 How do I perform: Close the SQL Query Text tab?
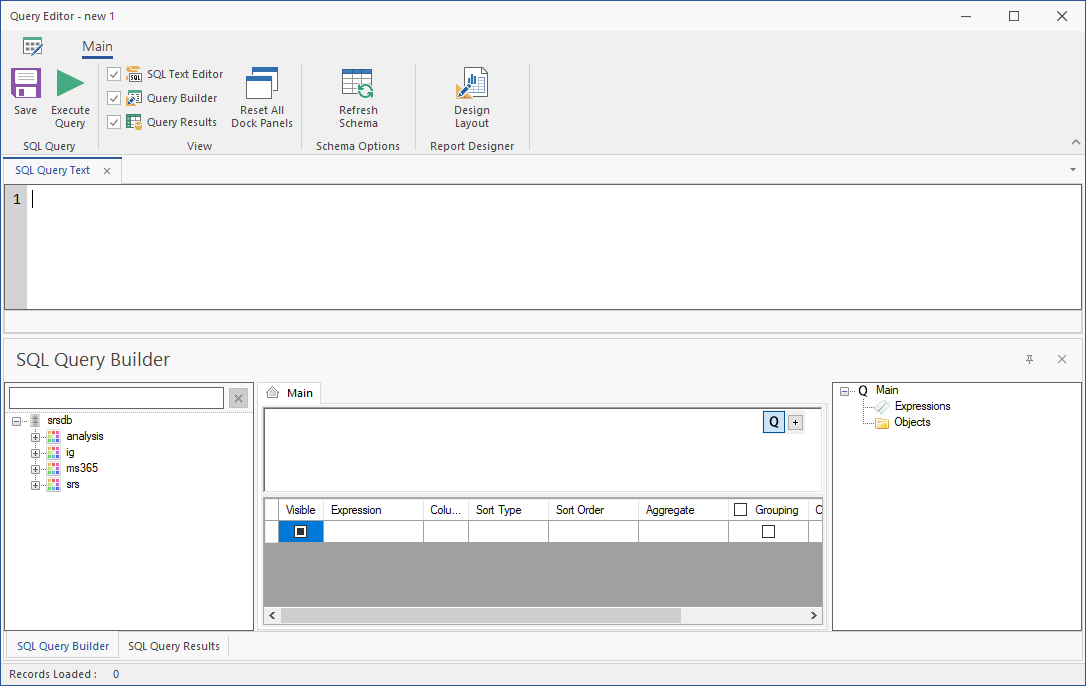click(107, 171)
